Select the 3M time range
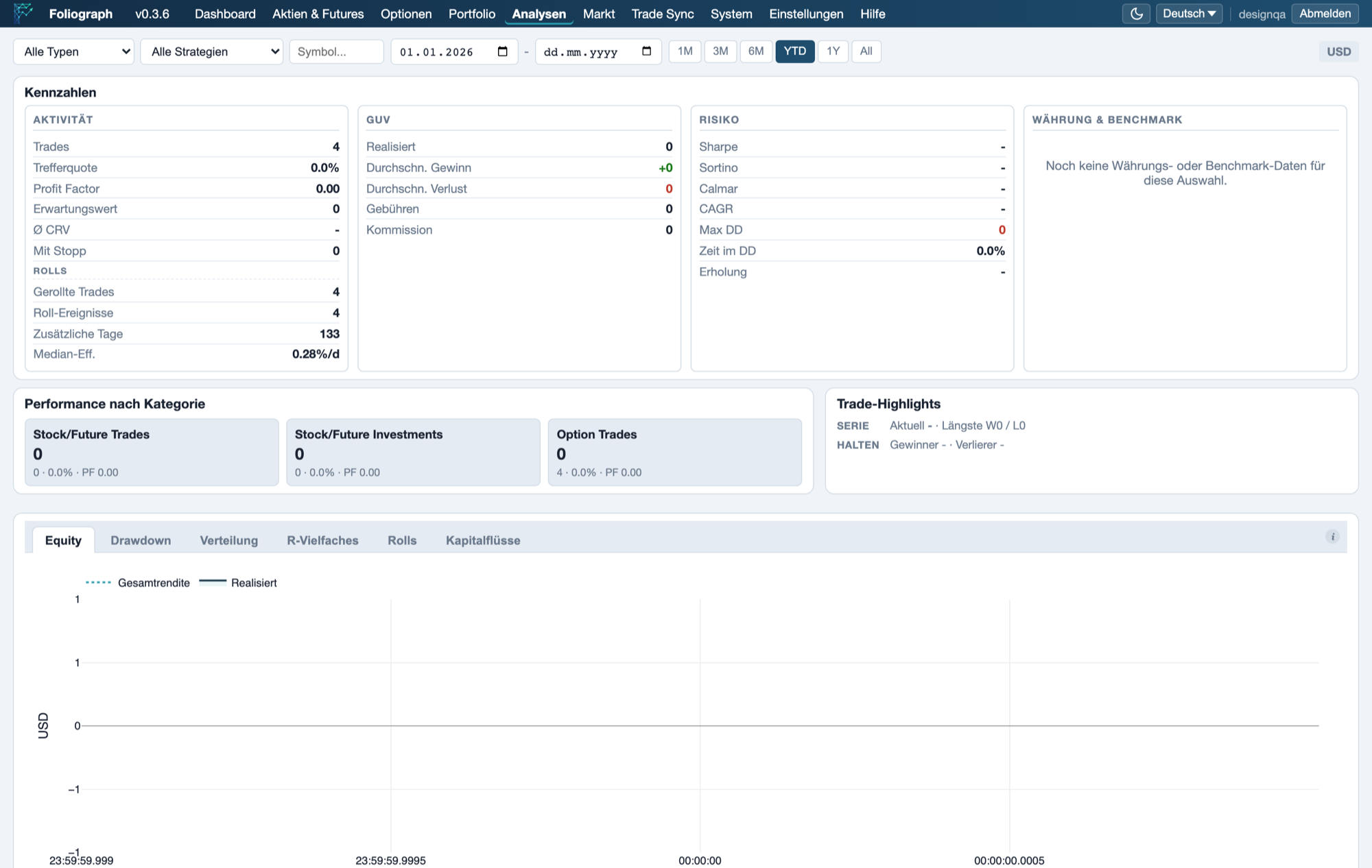Viewport: 1372px width, 868px height. point(720,51)
